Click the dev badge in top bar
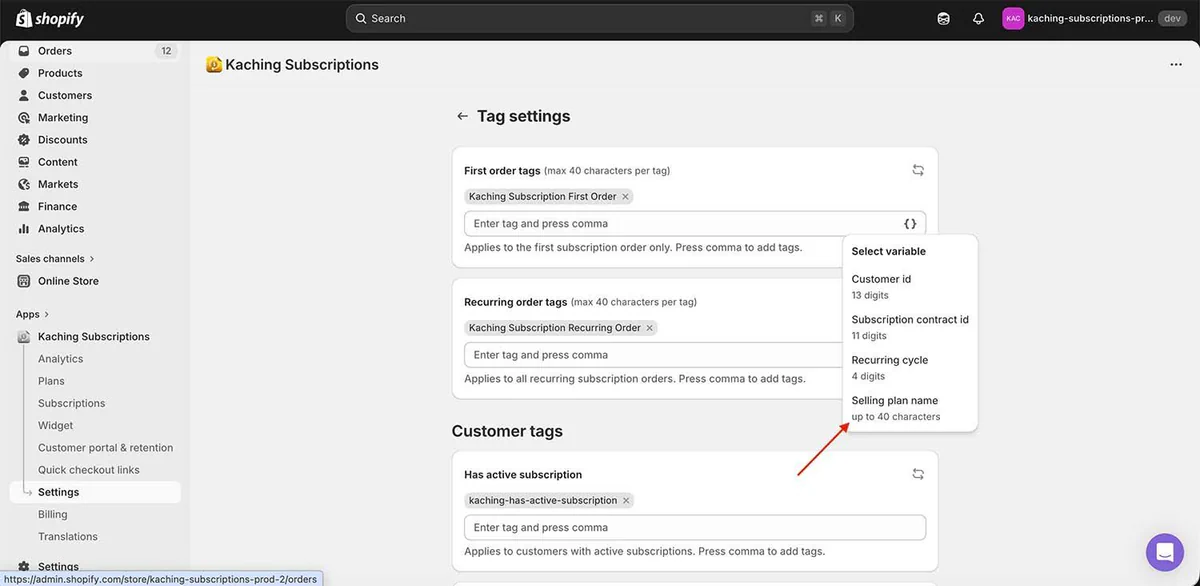The width and height of the screenshot is (1200, 586). 1173,18
